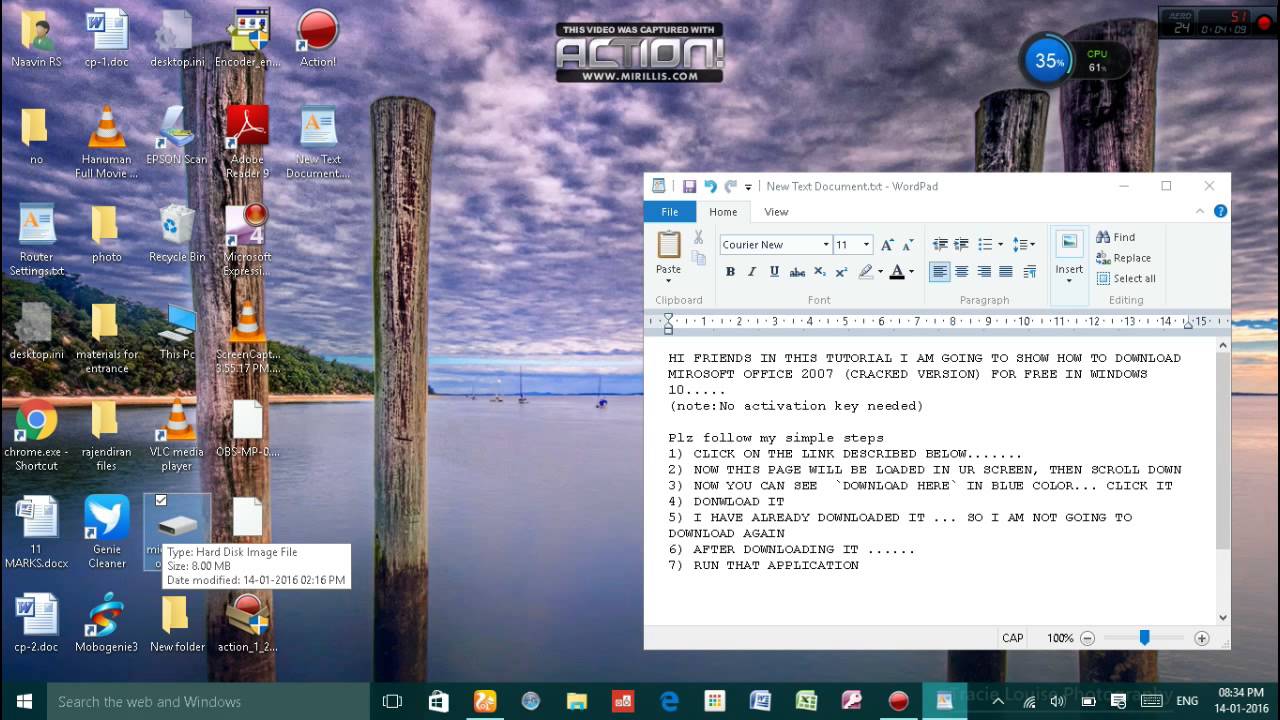Click the Replace button
Screen dimensions: 1280x720
[x=1124, y=258]
